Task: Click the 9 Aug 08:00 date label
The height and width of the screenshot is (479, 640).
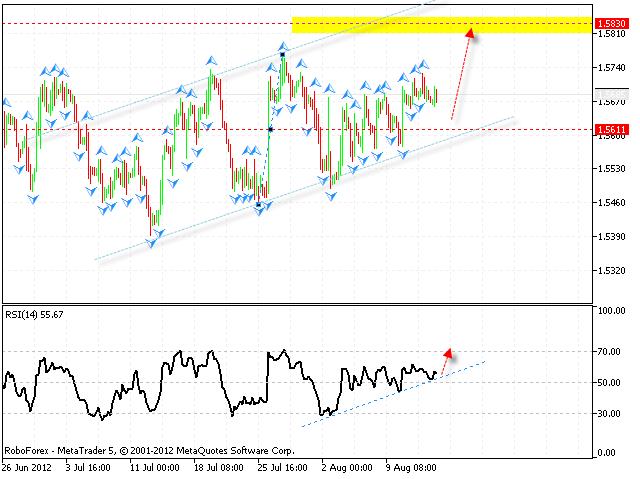Action: click(x=412, y=467)
